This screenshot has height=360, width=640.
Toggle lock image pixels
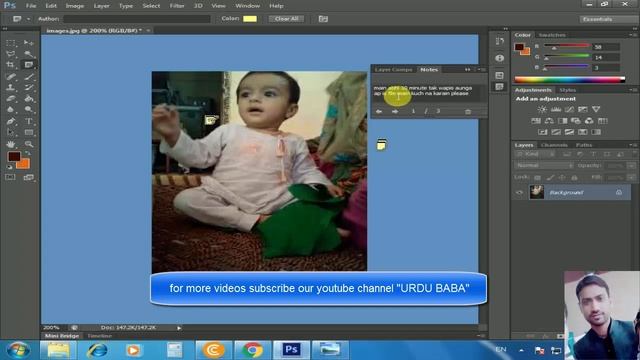[550, 178]
